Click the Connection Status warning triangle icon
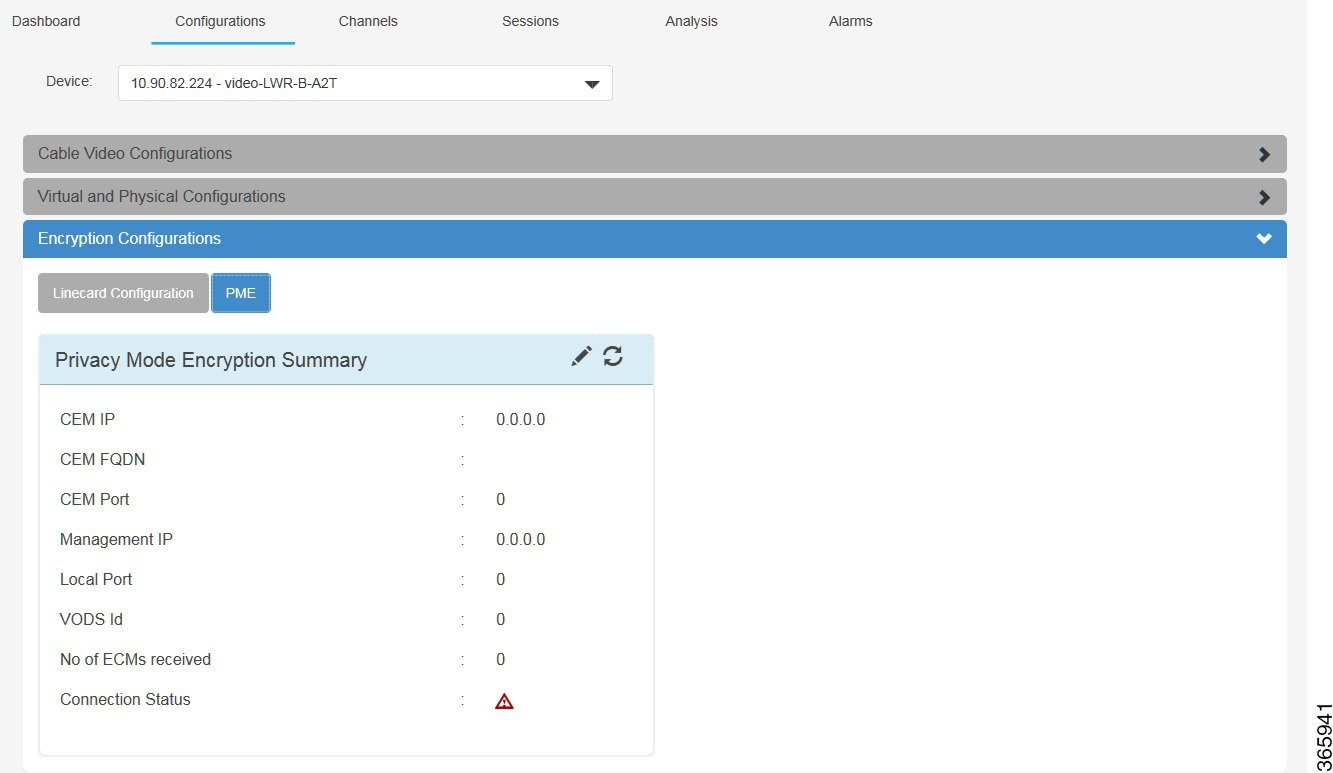 coord(503,700)
